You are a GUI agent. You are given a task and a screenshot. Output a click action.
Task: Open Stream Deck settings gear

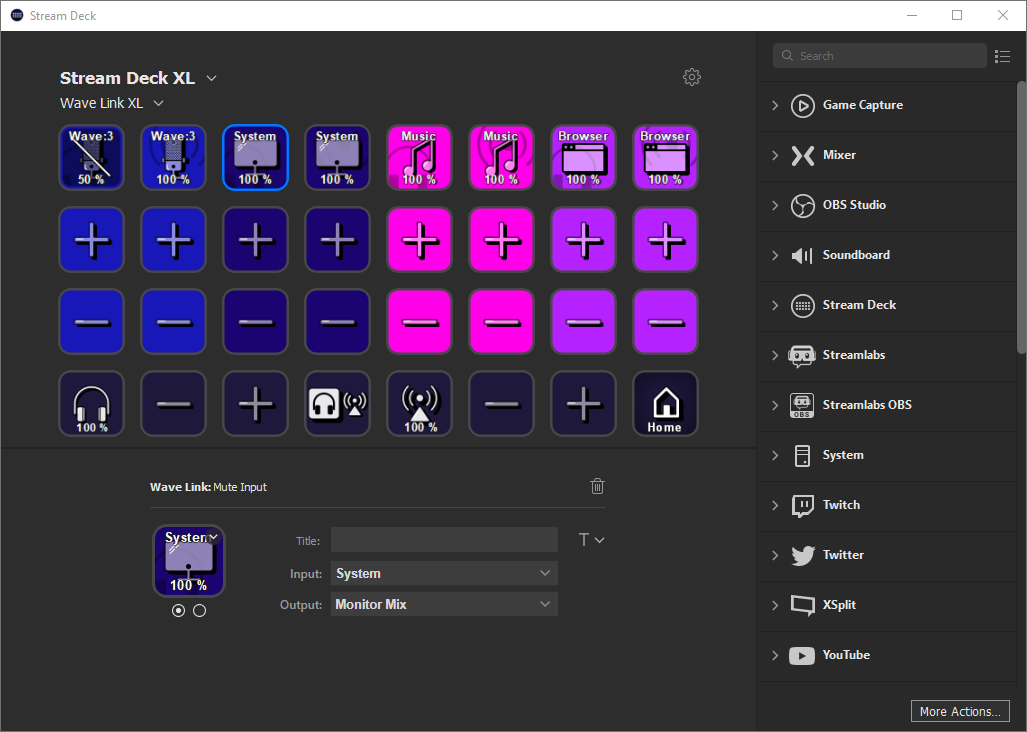[x=692, y=77]
